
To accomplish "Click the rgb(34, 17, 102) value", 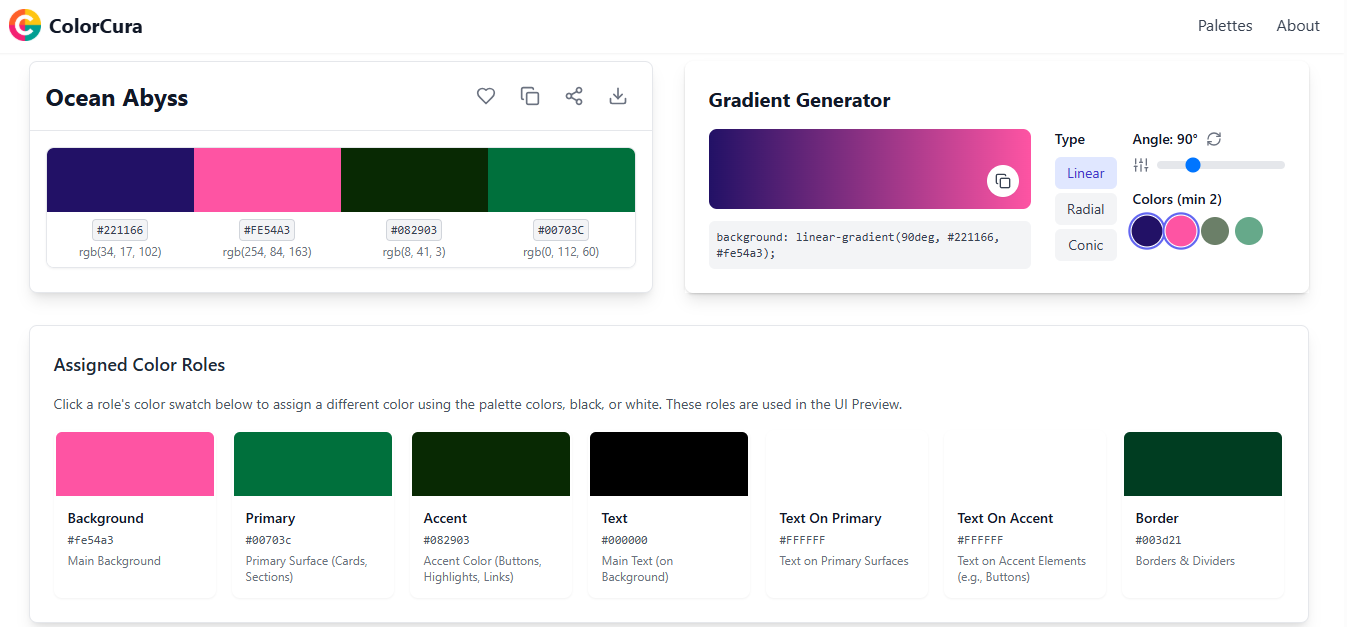I will point(120,252).
